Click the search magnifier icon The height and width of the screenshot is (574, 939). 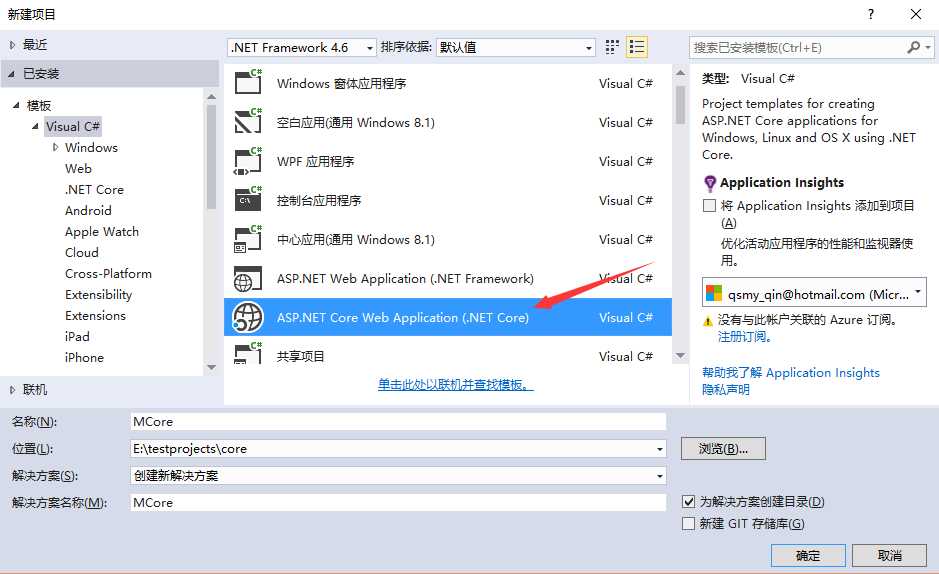[x=913, y=47]
